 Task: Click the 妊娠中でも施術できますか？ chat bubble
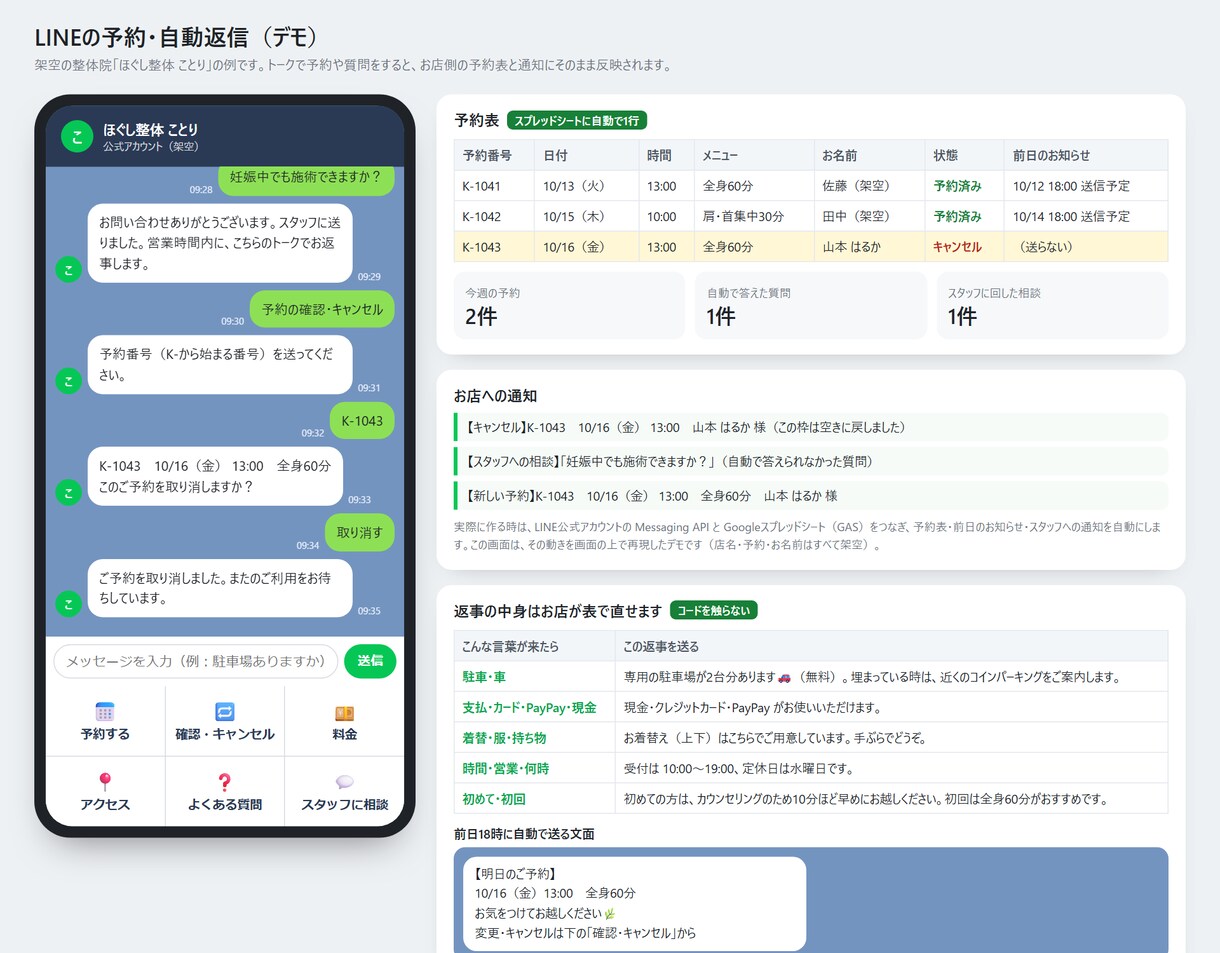click(x=305, y=178)
